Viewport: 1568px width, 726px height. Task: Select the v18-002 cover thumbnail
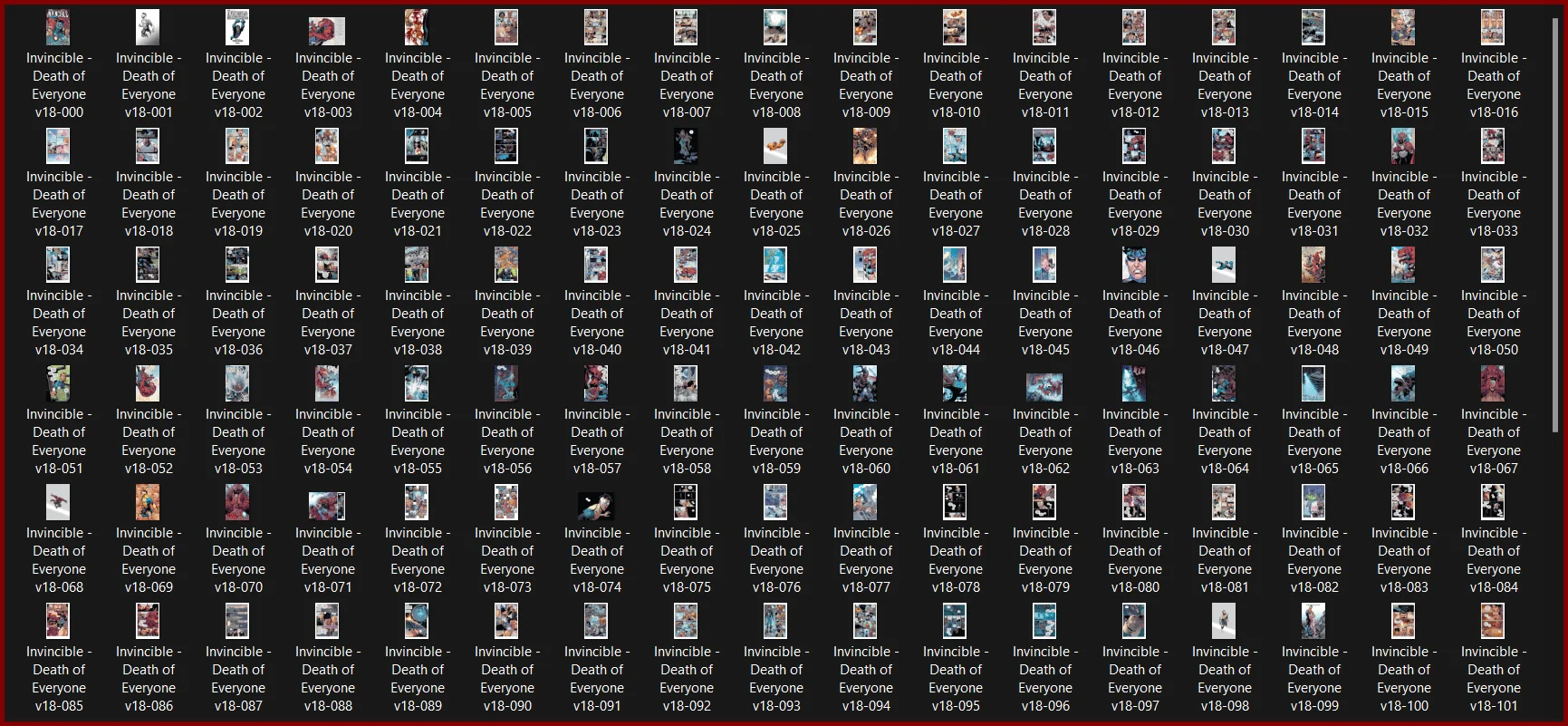coord(237,27)
